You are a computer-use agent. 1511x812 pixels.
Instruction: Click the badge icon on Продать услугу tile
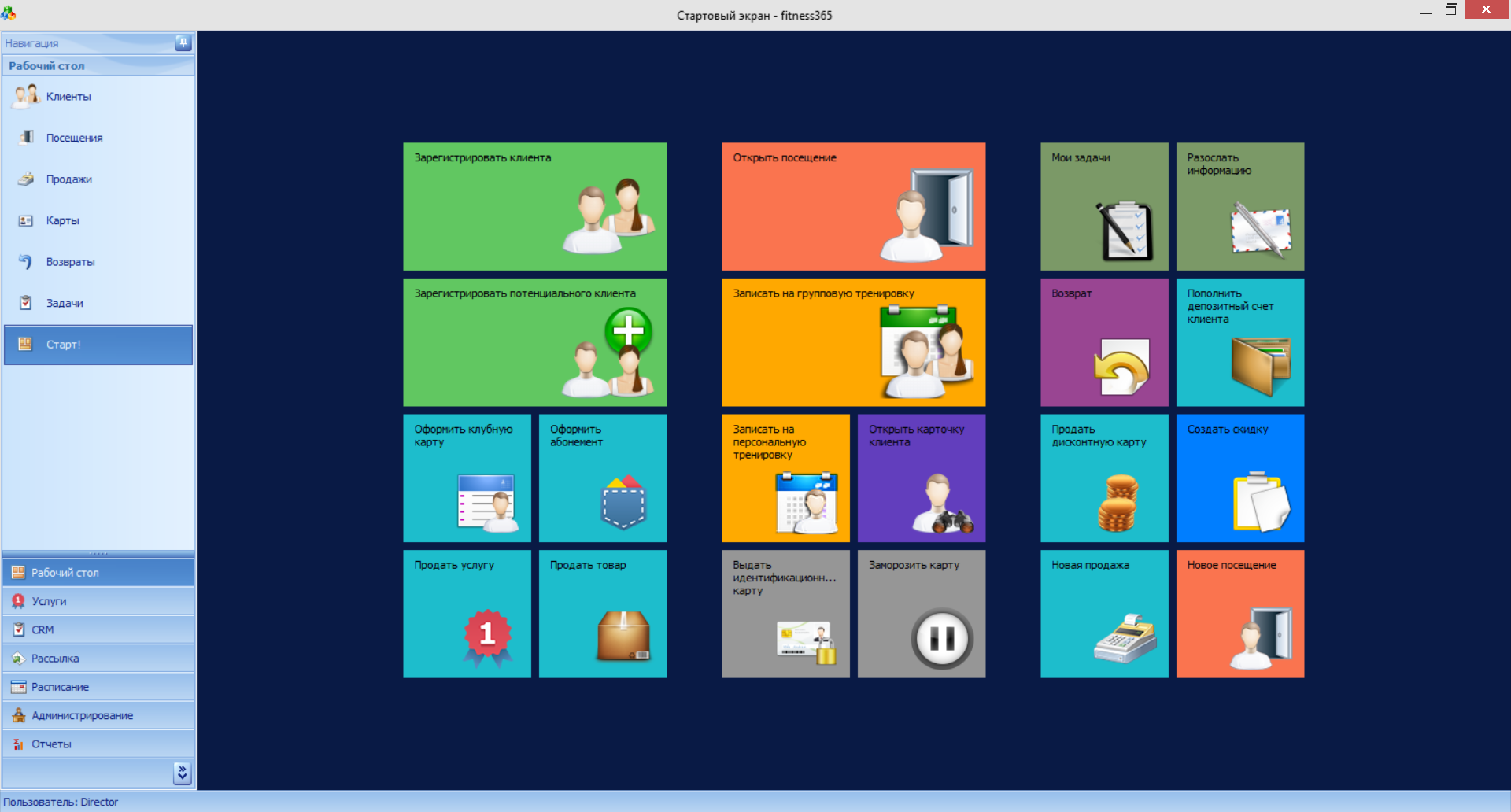pos(488,638)
